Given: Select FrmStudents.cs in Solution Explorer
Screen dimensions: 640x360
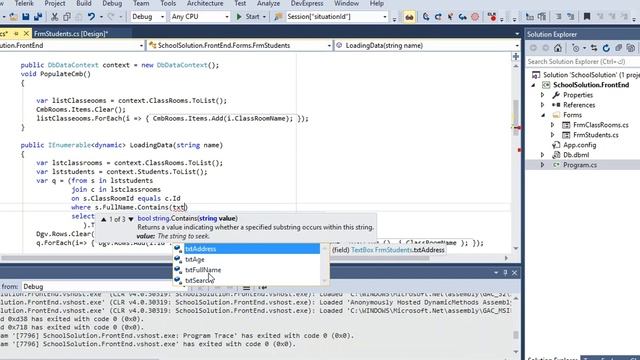Looking at the screenshot, I should coord(596,135).
